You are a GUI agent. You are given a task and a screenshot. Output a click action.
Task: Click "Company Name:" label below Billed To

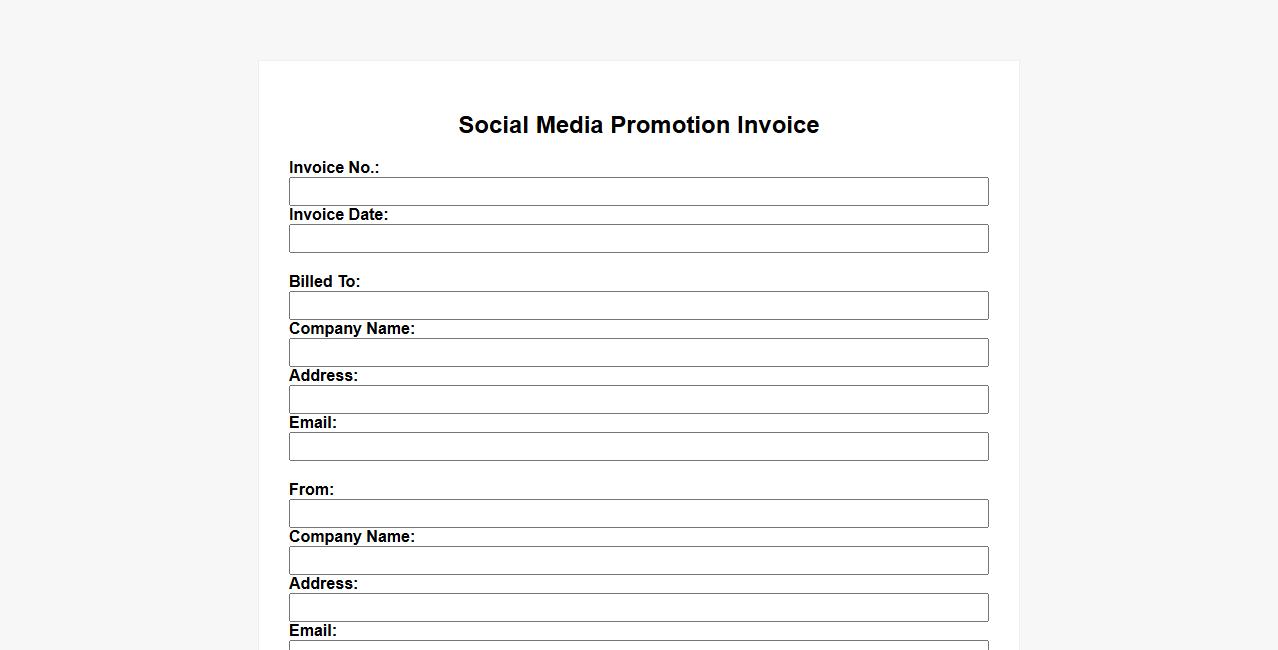tap(351, 329)
